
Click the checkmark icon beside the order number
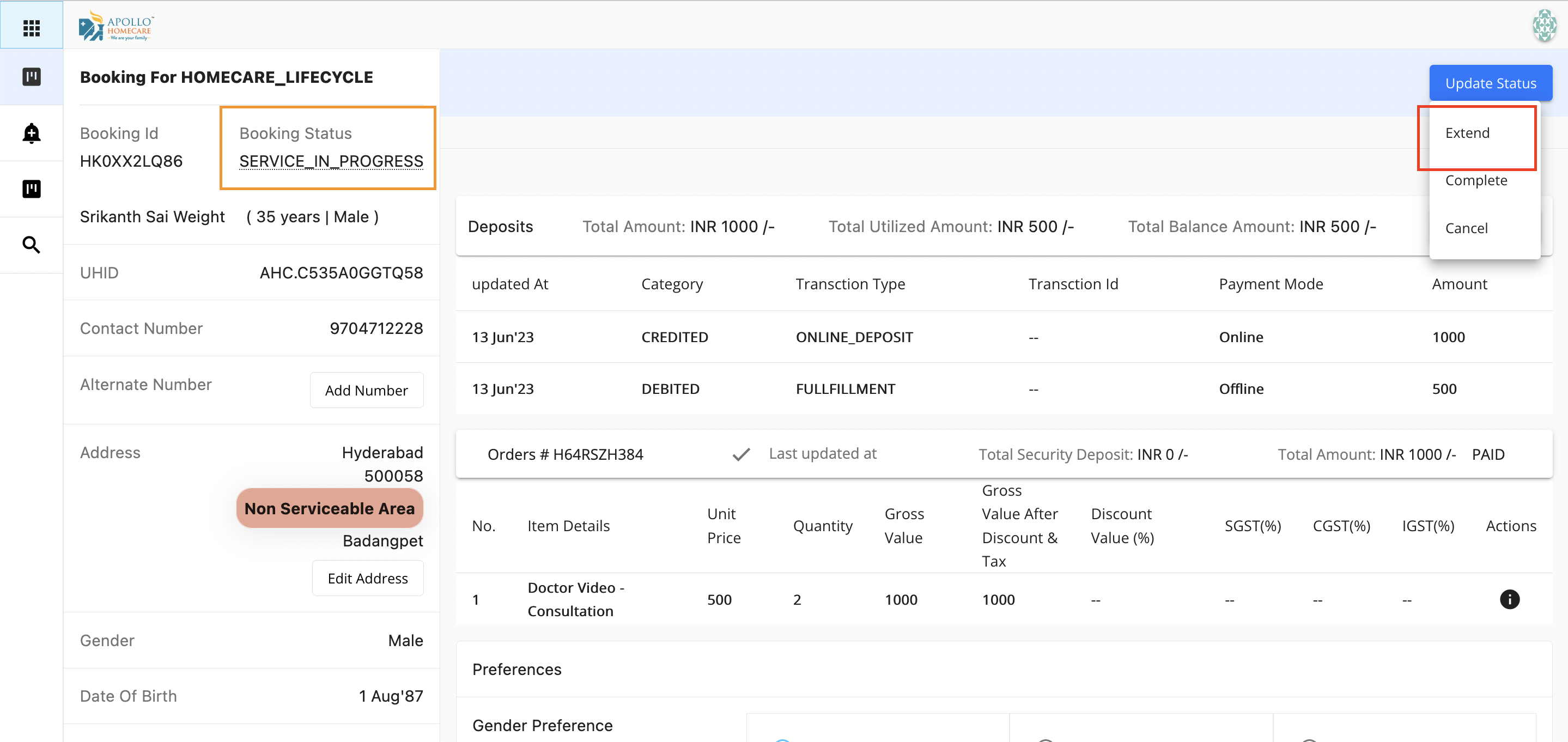741,454
